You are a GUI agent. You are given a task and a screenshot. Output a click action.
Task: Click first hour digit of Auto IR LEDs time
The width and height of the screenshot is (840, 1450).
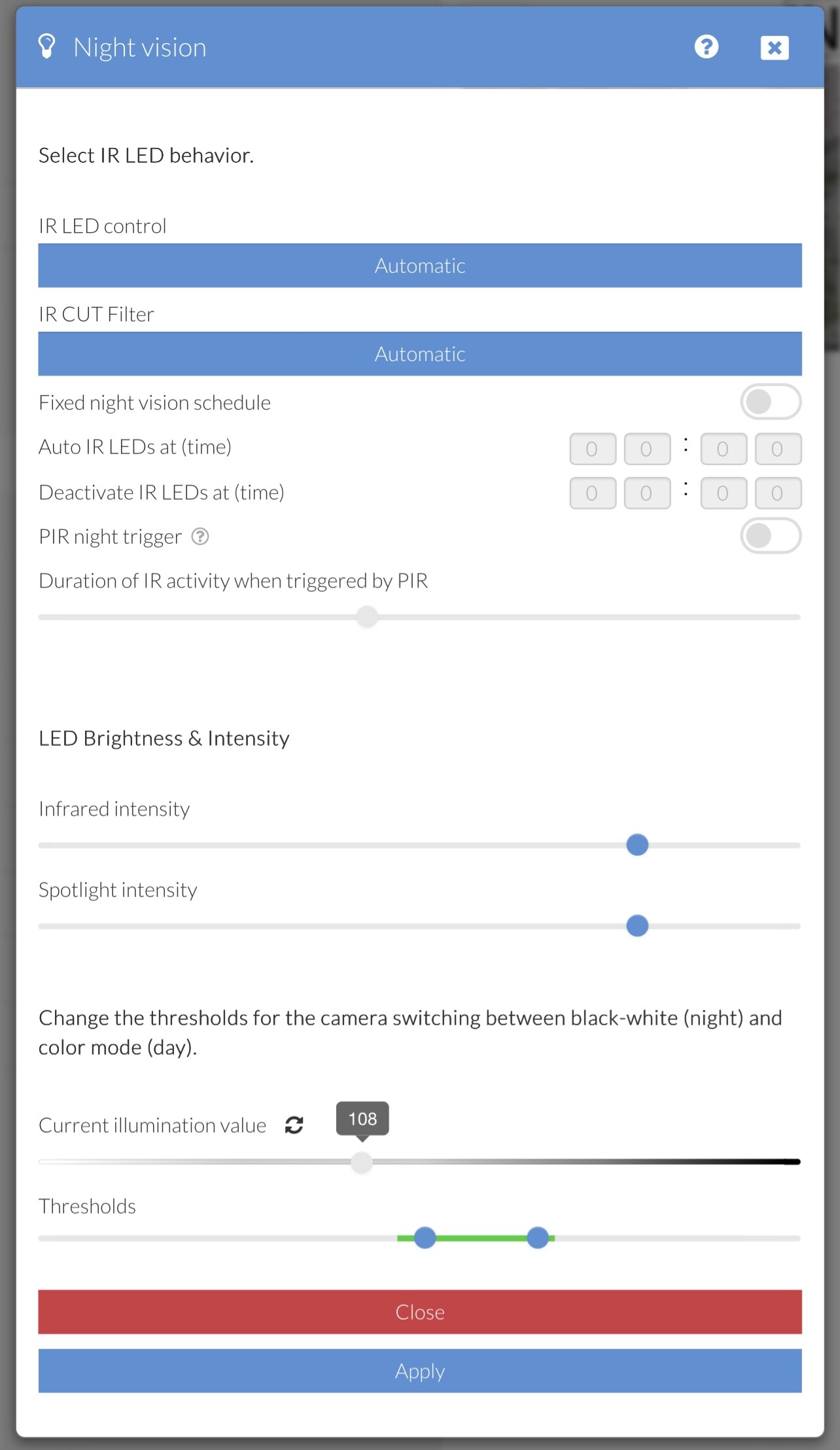pyautogui.click(x=593, y=449)
